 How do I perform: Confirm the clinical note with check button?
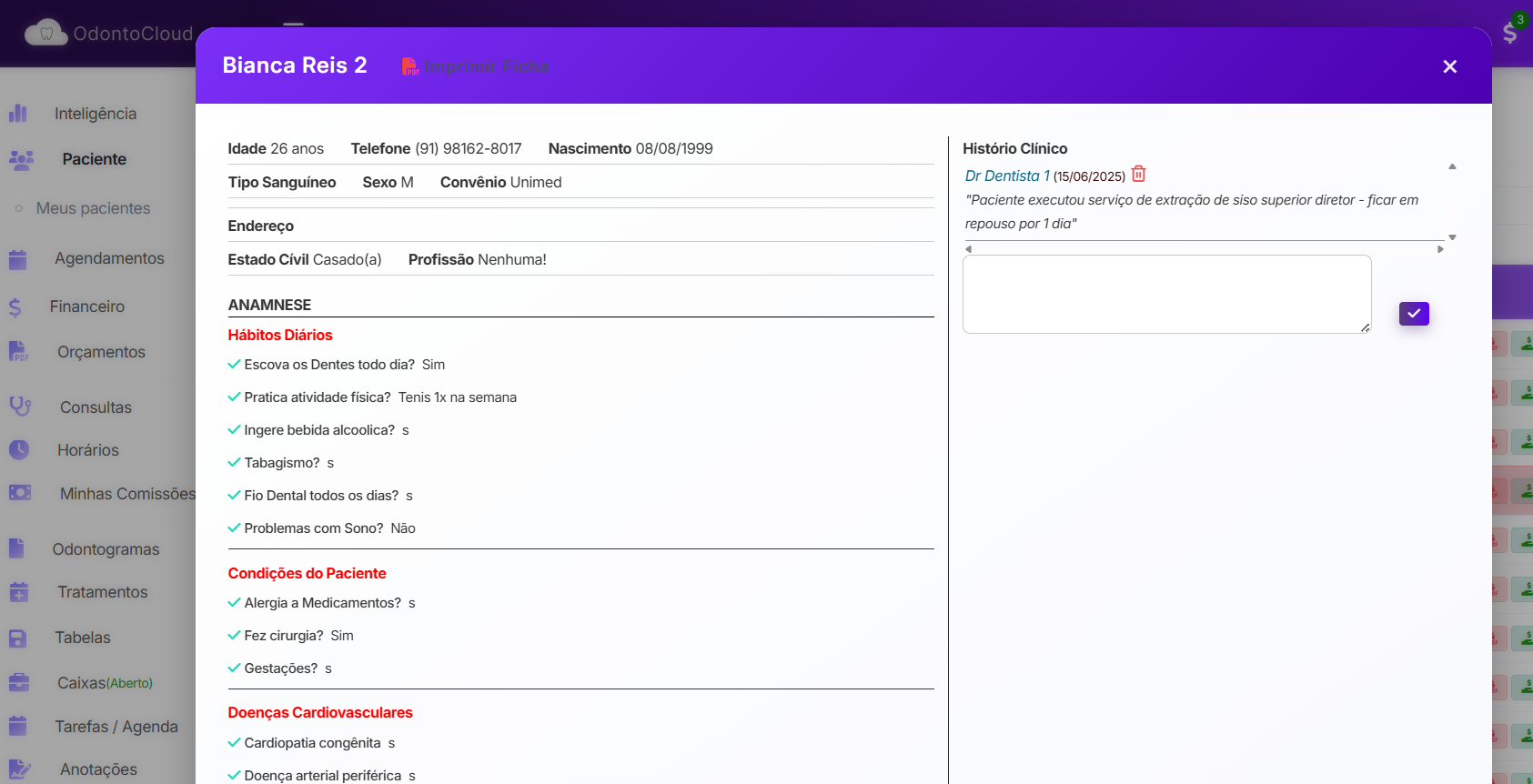1414,314
